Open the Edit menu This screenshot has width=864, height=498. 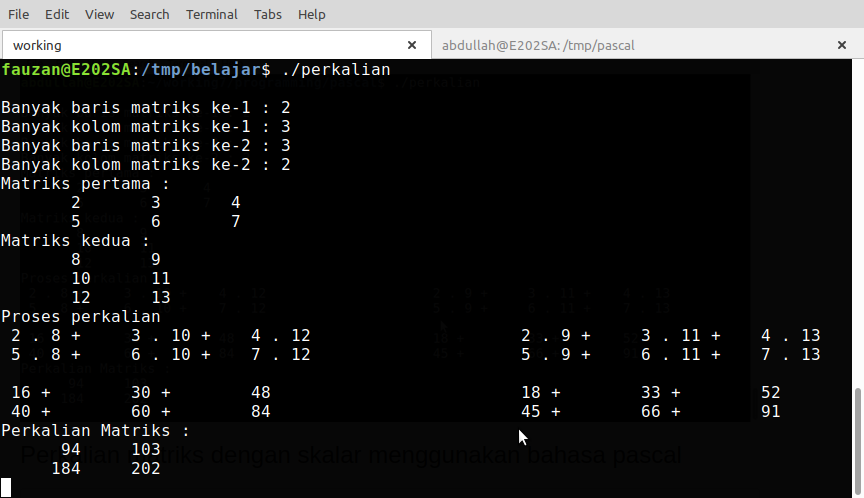point(57,14)
